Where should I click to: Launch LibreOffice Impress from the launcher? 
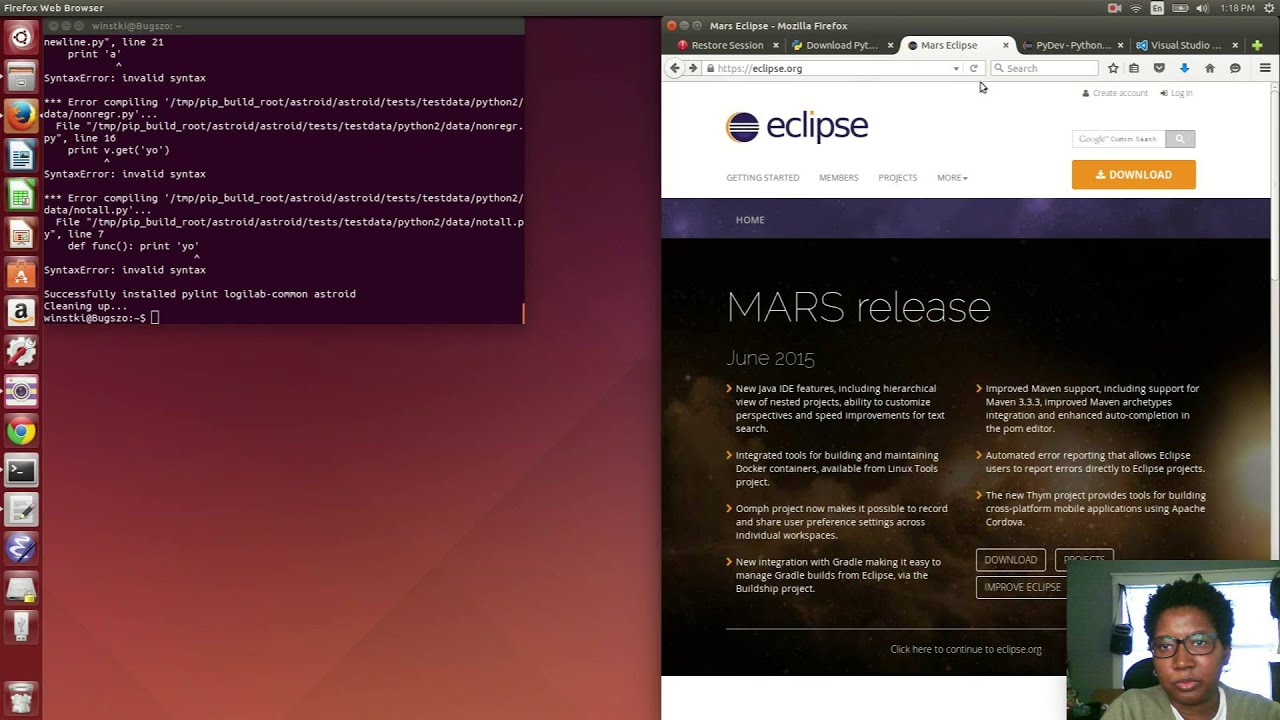pyautogui.click(x=21, y=235)
